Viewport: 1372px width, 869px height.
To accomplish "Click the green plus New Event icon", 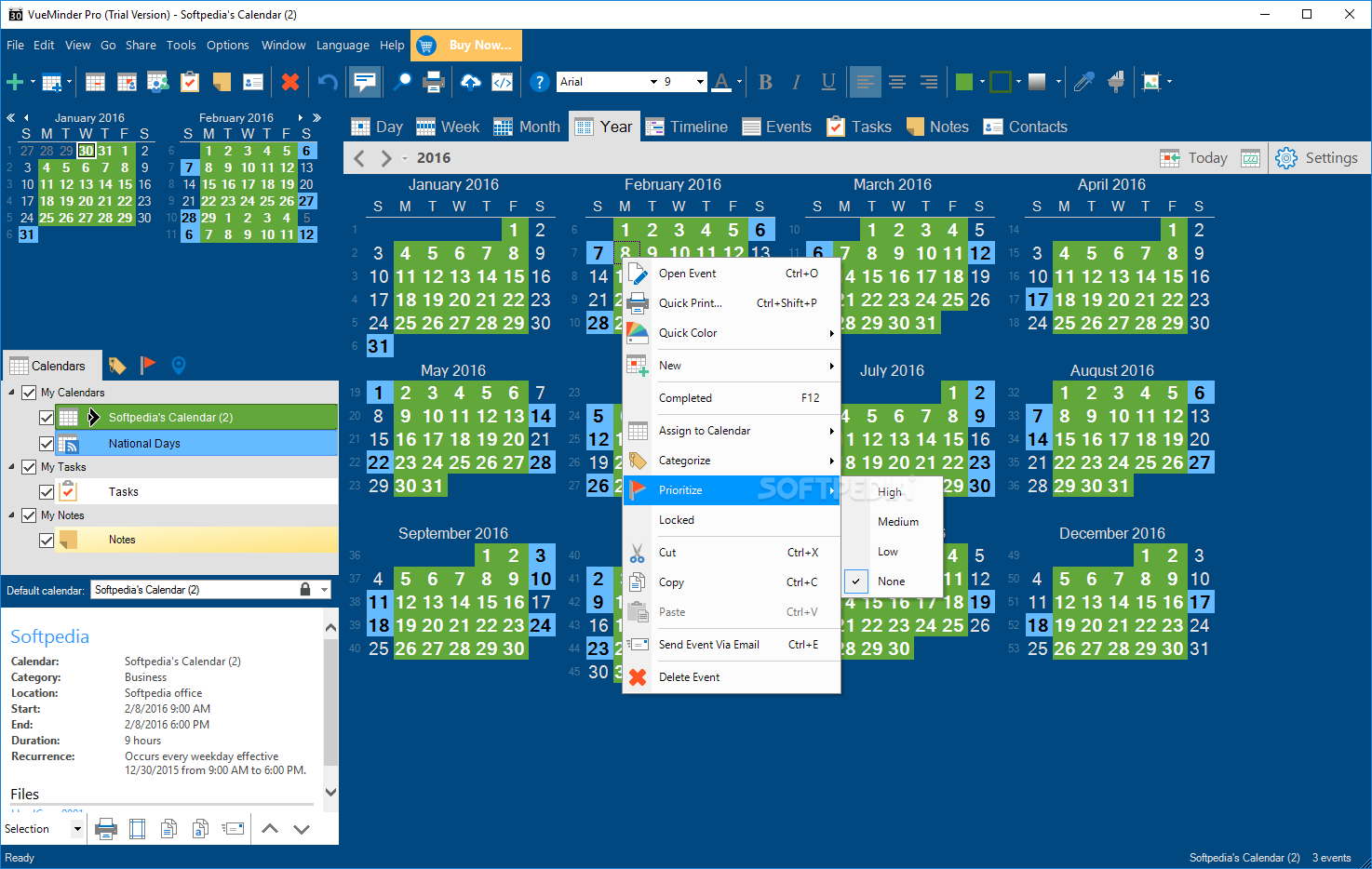I will pyautogui.click(x=15, y=82).
